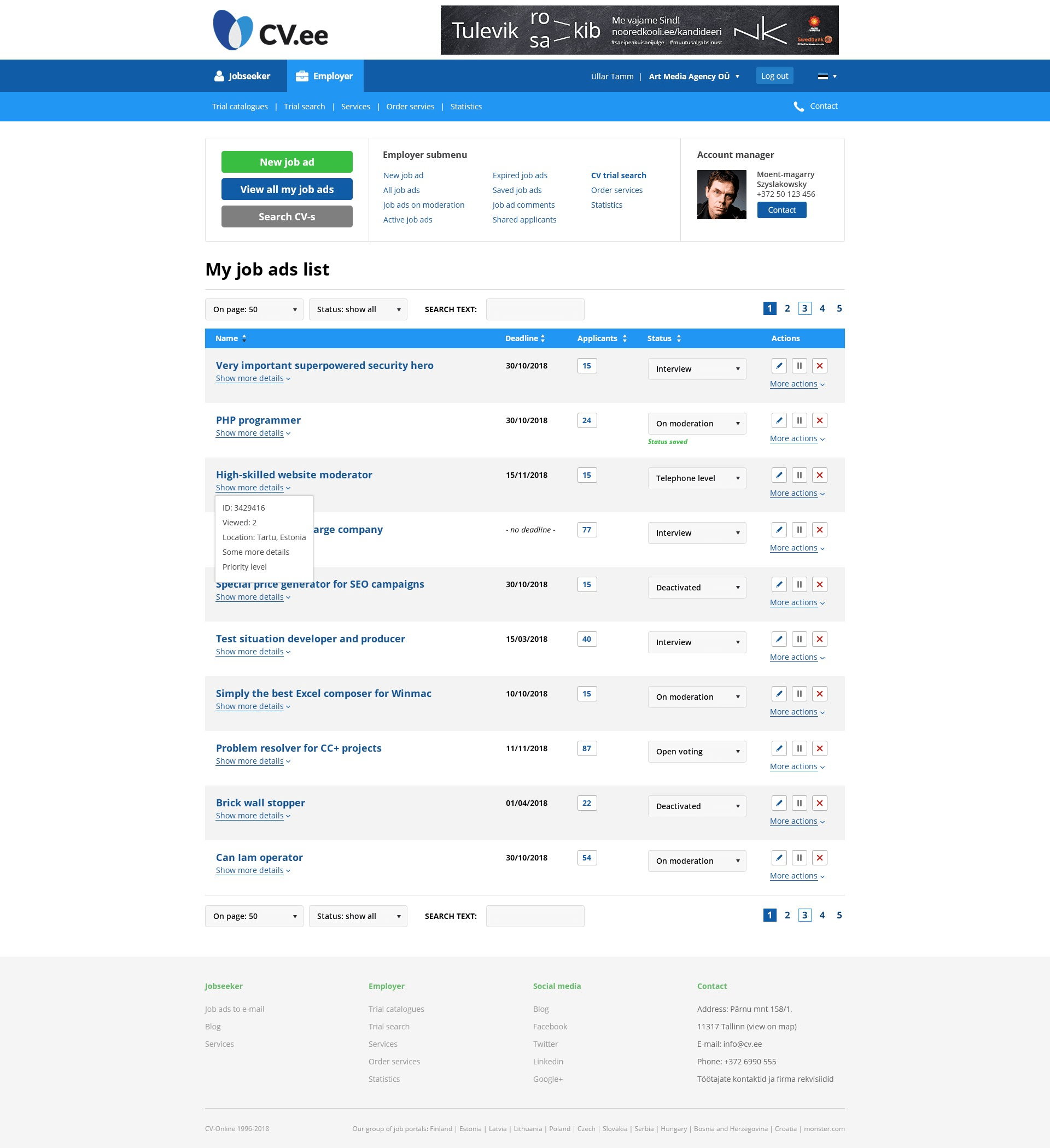The height and width of the screenshot is (1148, 1050).
Task: Open Telephone level status dropdown
Action: click(x=697, y=478)
